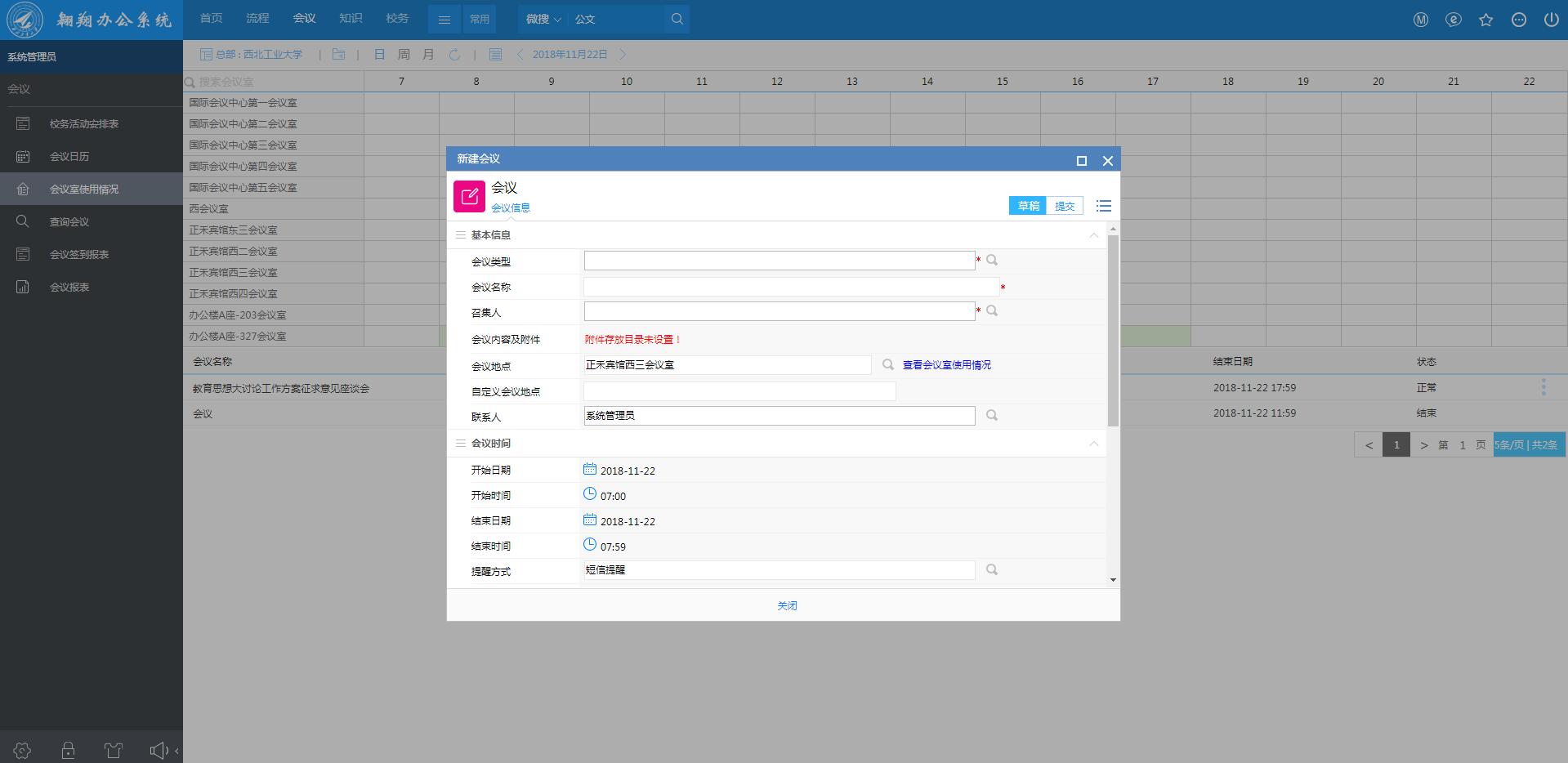Switch to 日 day view
The height and width of the screenshot is (763, 1568).
point(379,55)
